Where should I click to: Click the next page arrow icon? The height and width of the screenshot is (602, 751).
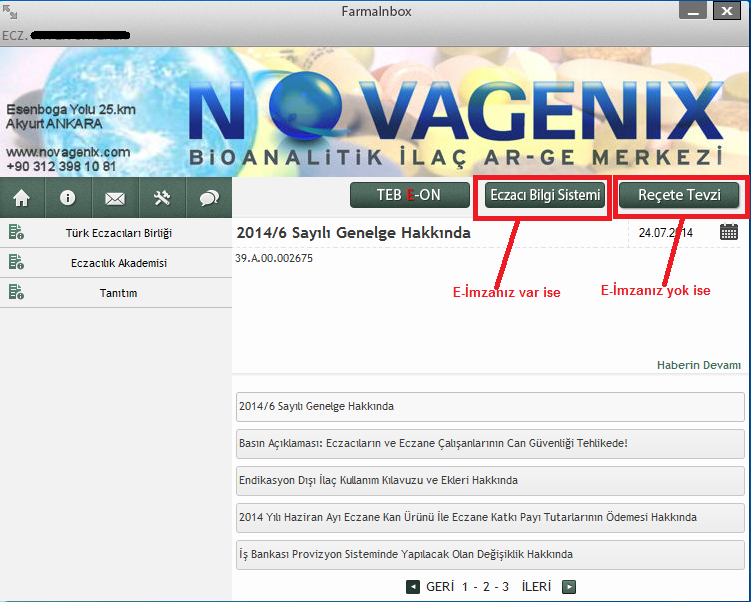point(569,587)
